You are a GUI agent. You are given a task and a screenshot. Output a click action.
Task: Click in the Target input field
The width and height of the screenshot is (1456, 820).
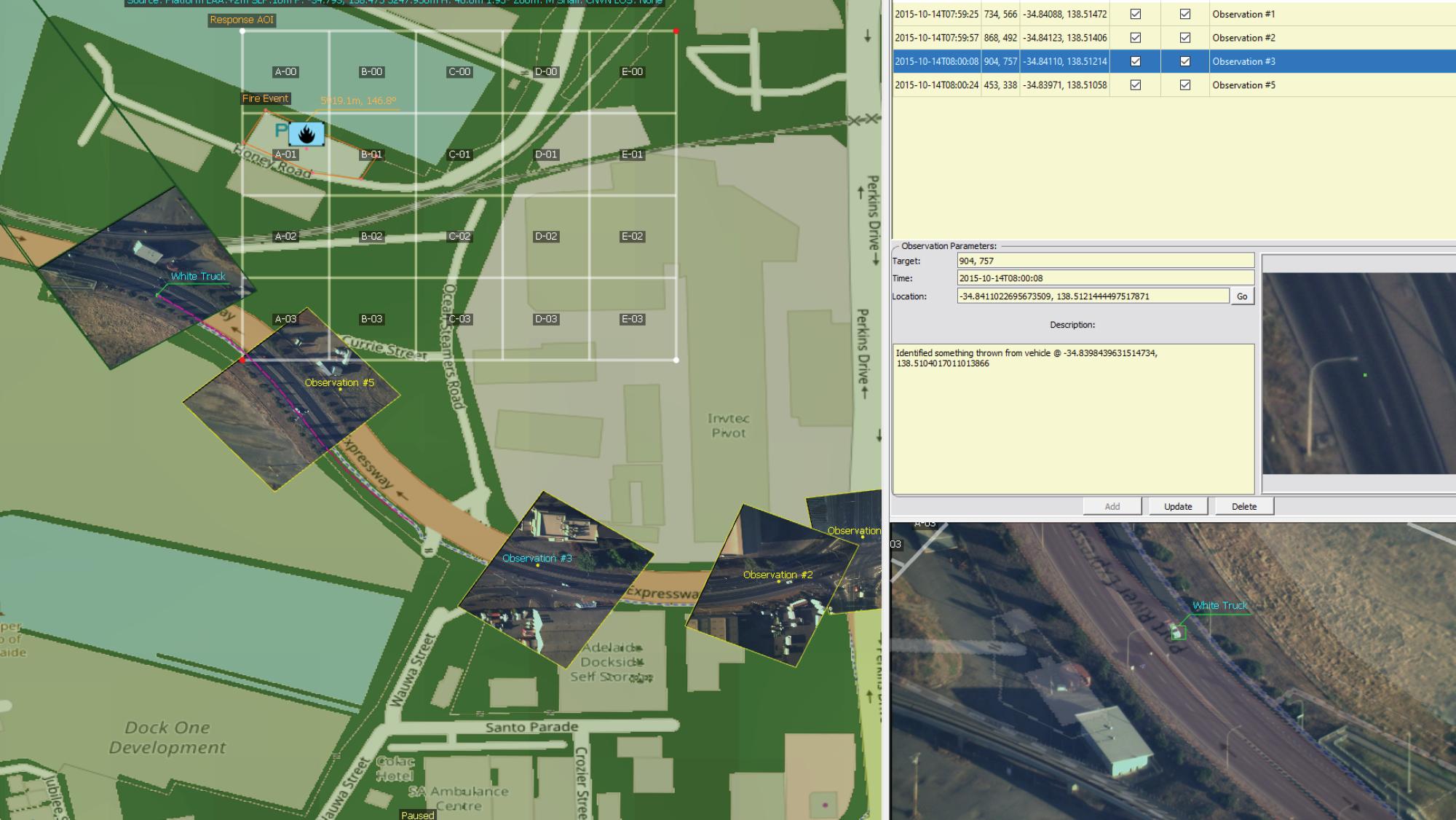point(1104,261)
